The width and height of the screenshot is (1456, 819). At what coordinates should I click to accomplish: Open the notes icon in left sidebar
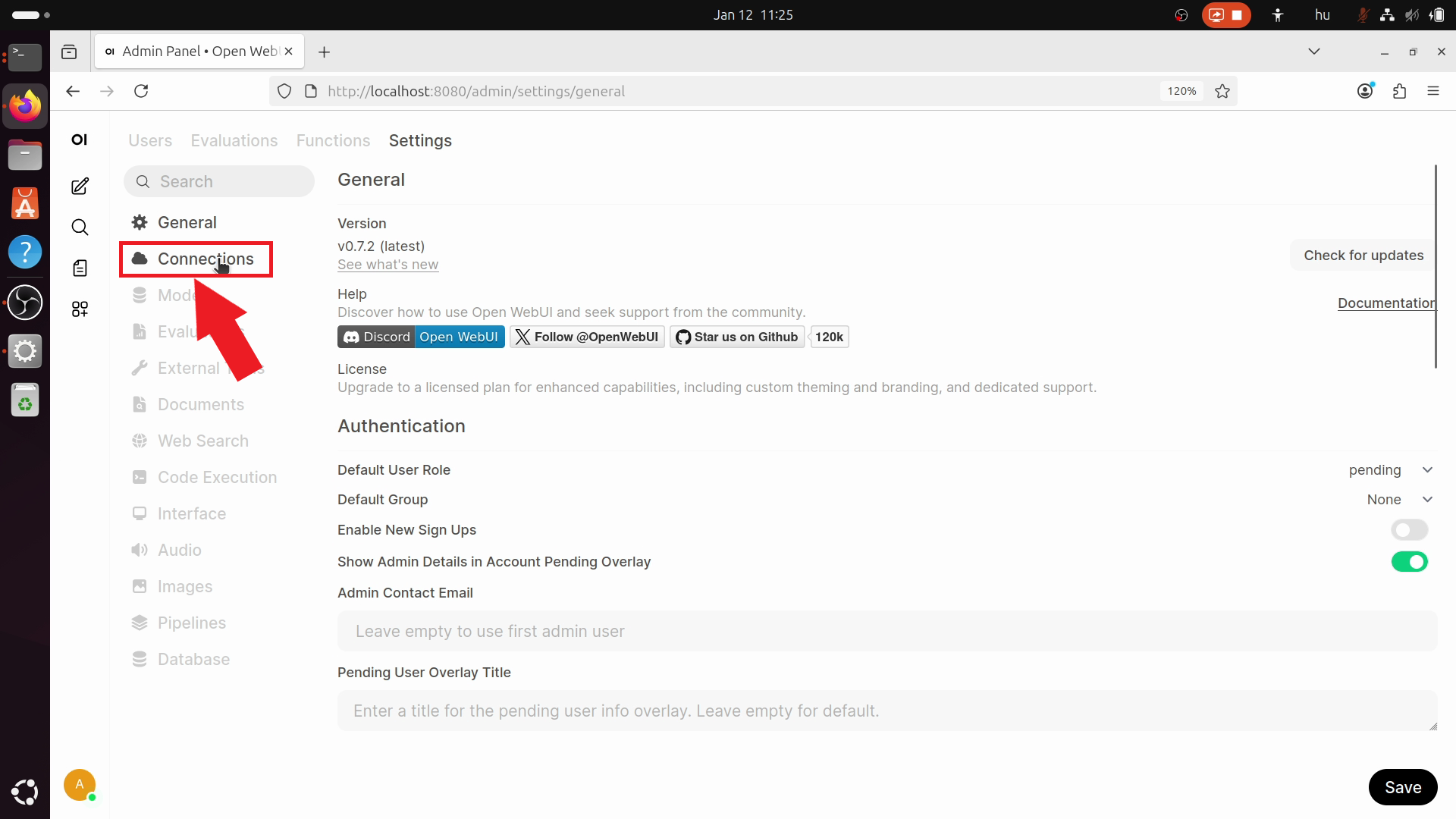(80, 268)
